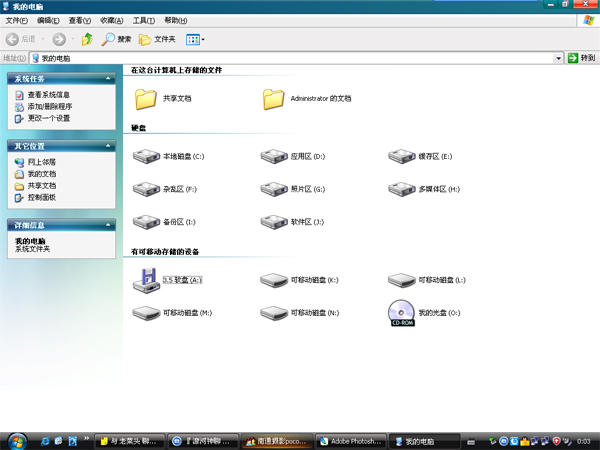
Task: Click 控制面板 link in sidebar
Action: pos(42,197)
